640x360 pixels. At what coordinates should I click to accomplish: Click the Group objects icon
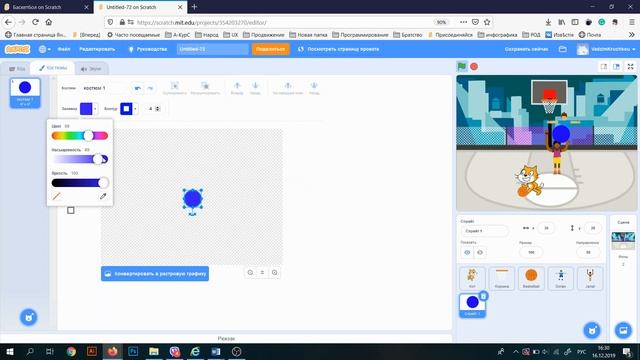[x=174, y=88]
